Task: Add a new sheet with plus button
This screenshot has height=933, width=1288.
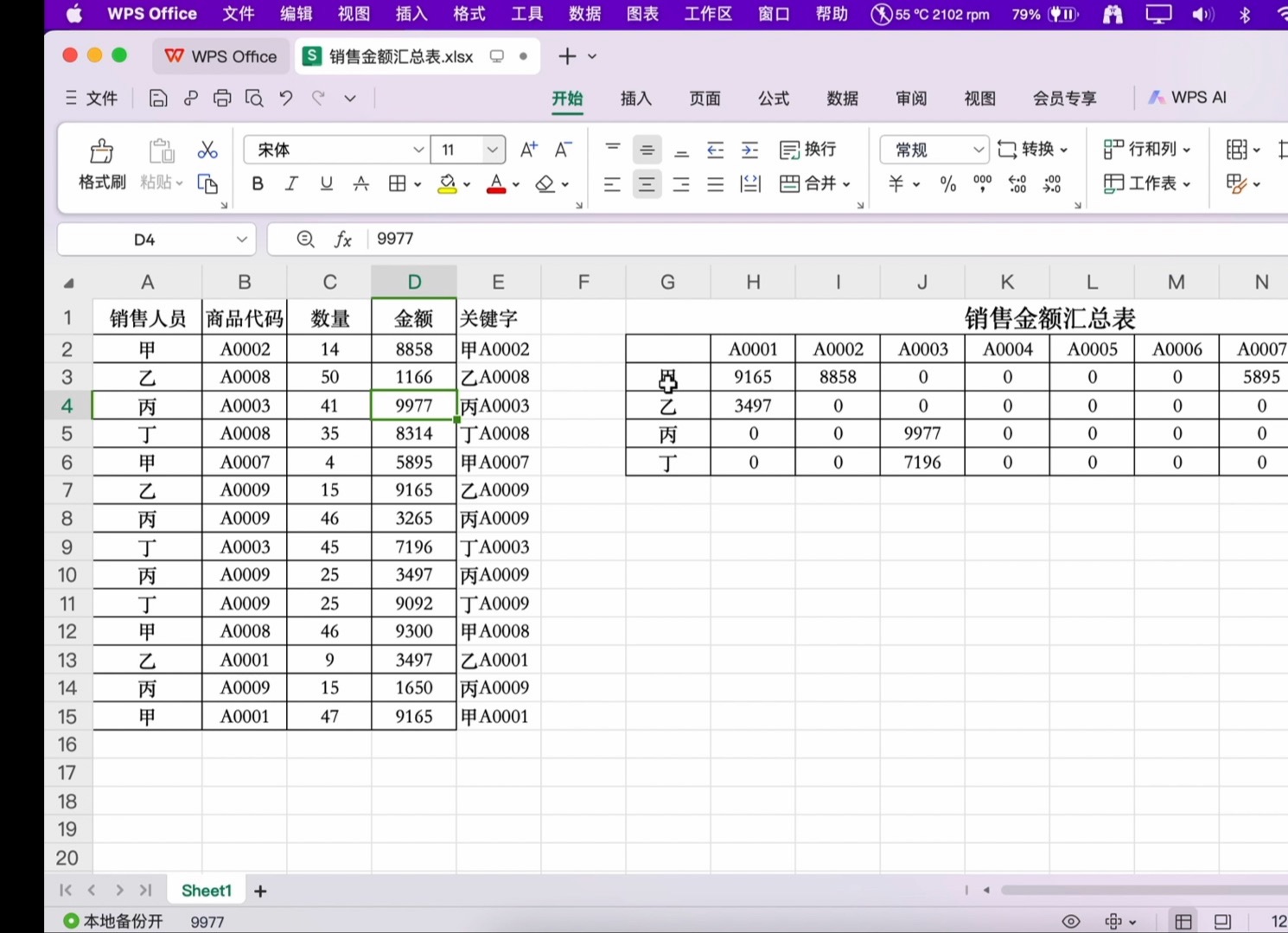Action: pyautogui.click(x=260, y=891)
